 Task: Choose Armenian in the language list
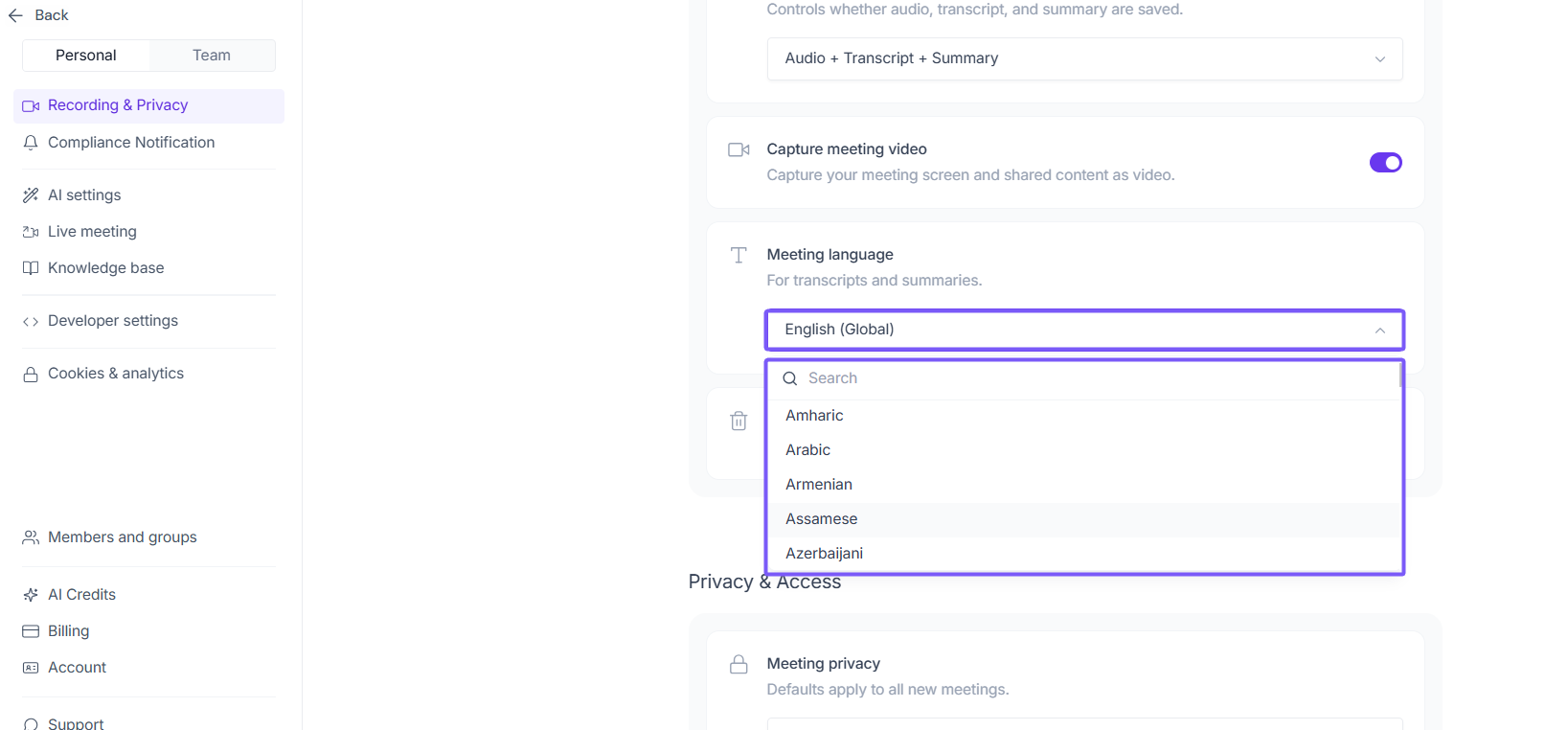pyautogui.click(x=819, y=485)
